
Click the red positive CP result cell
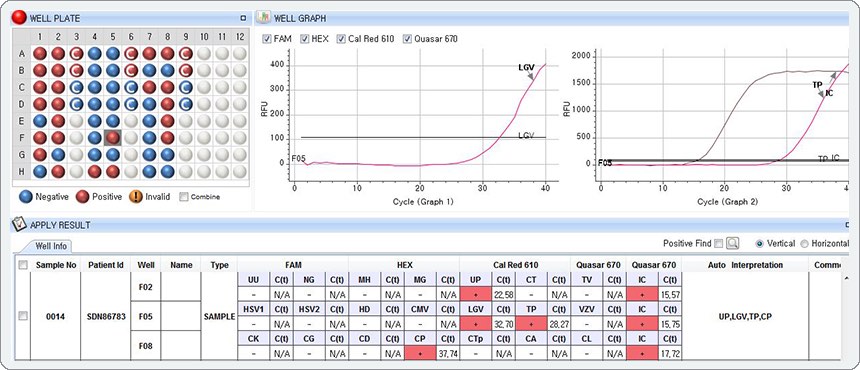[420, 354]
